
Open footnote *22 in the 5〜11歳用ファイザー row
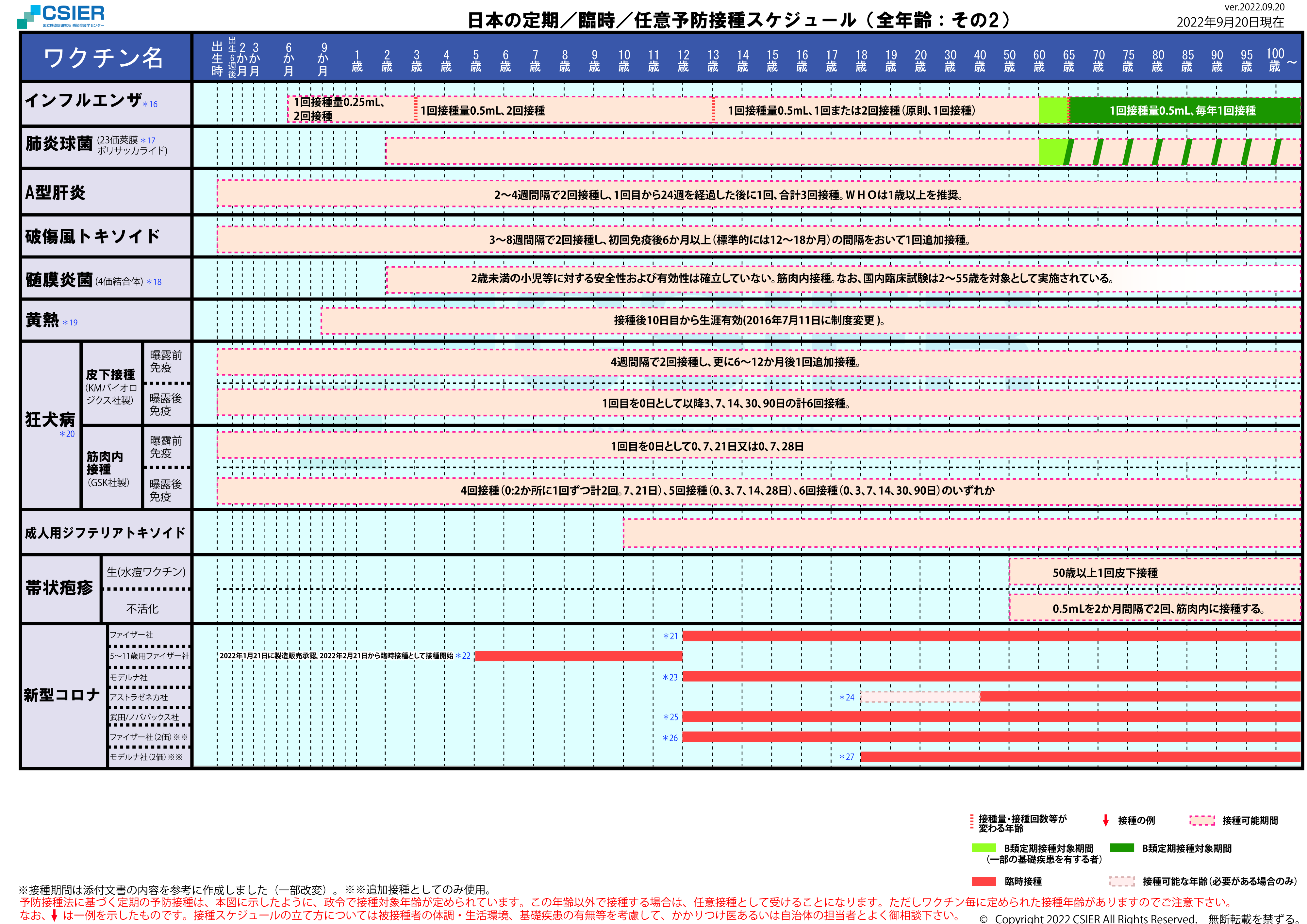463,656
